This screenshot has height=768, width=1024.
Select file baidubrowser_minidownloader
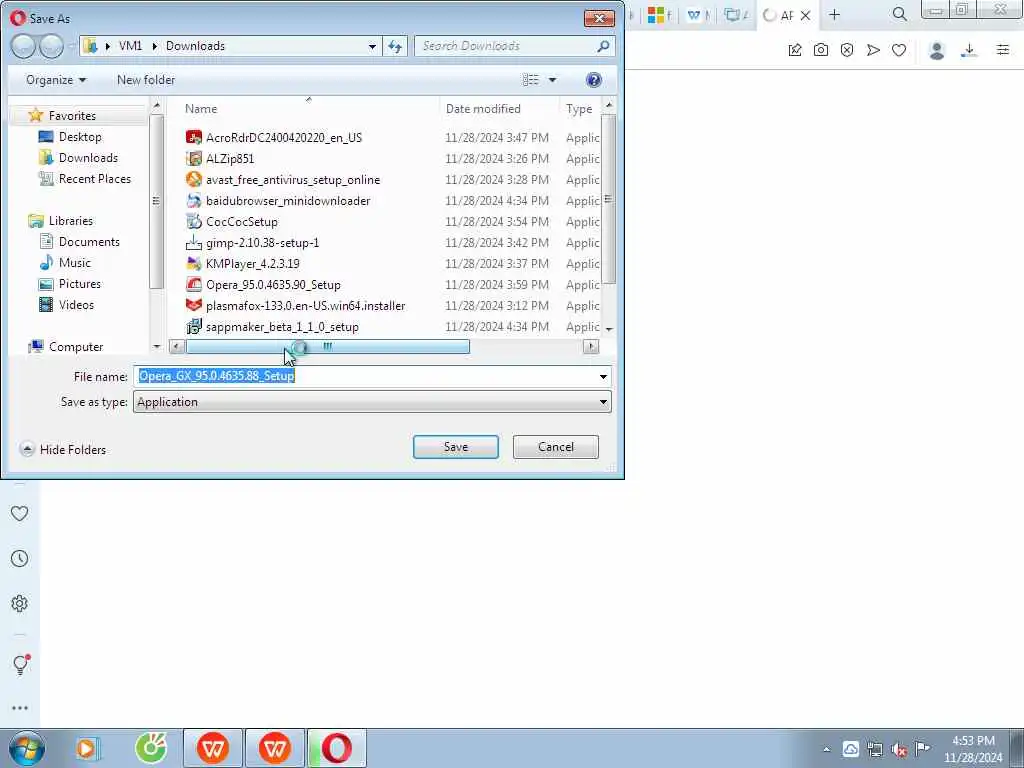click(288, 200)
